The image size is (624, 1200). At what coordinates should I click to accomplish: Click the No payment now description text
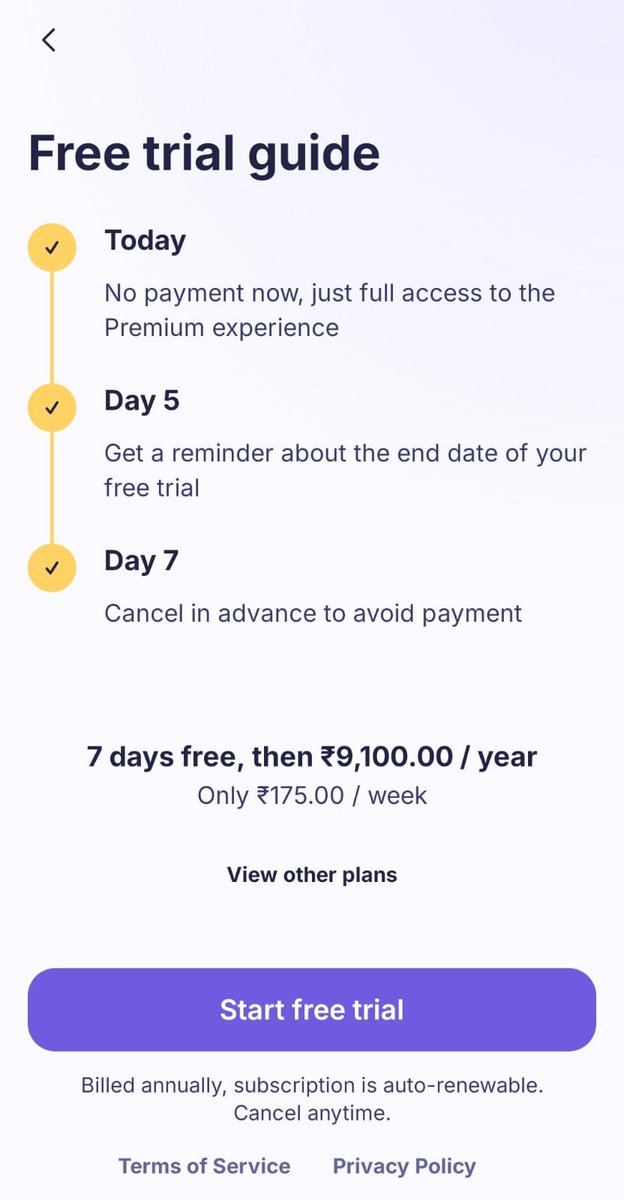click(x=329, y=310)
